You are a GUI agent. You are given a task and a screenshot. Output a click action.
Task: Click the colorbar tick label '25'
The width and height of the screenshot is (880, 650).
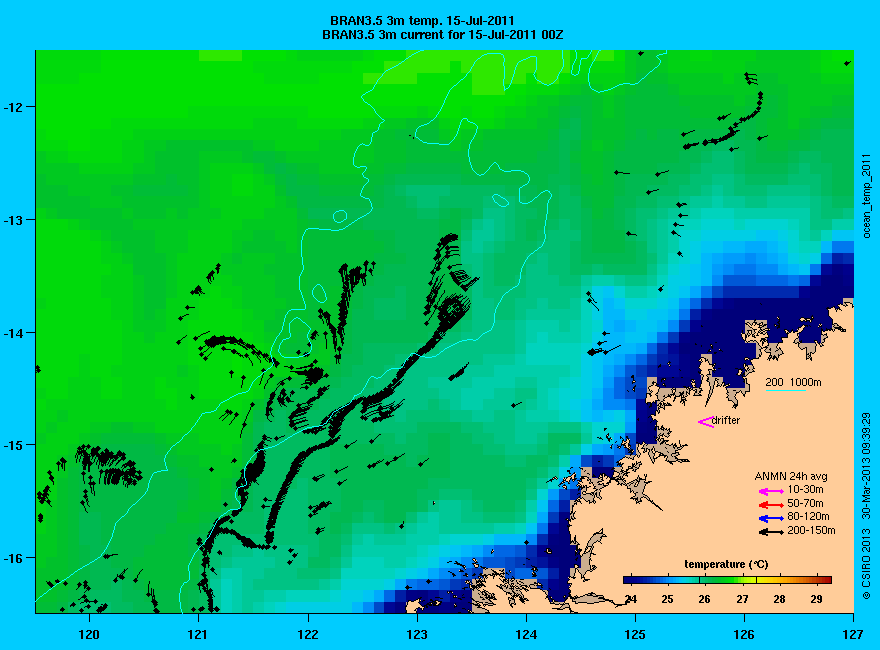pos(667,599)
